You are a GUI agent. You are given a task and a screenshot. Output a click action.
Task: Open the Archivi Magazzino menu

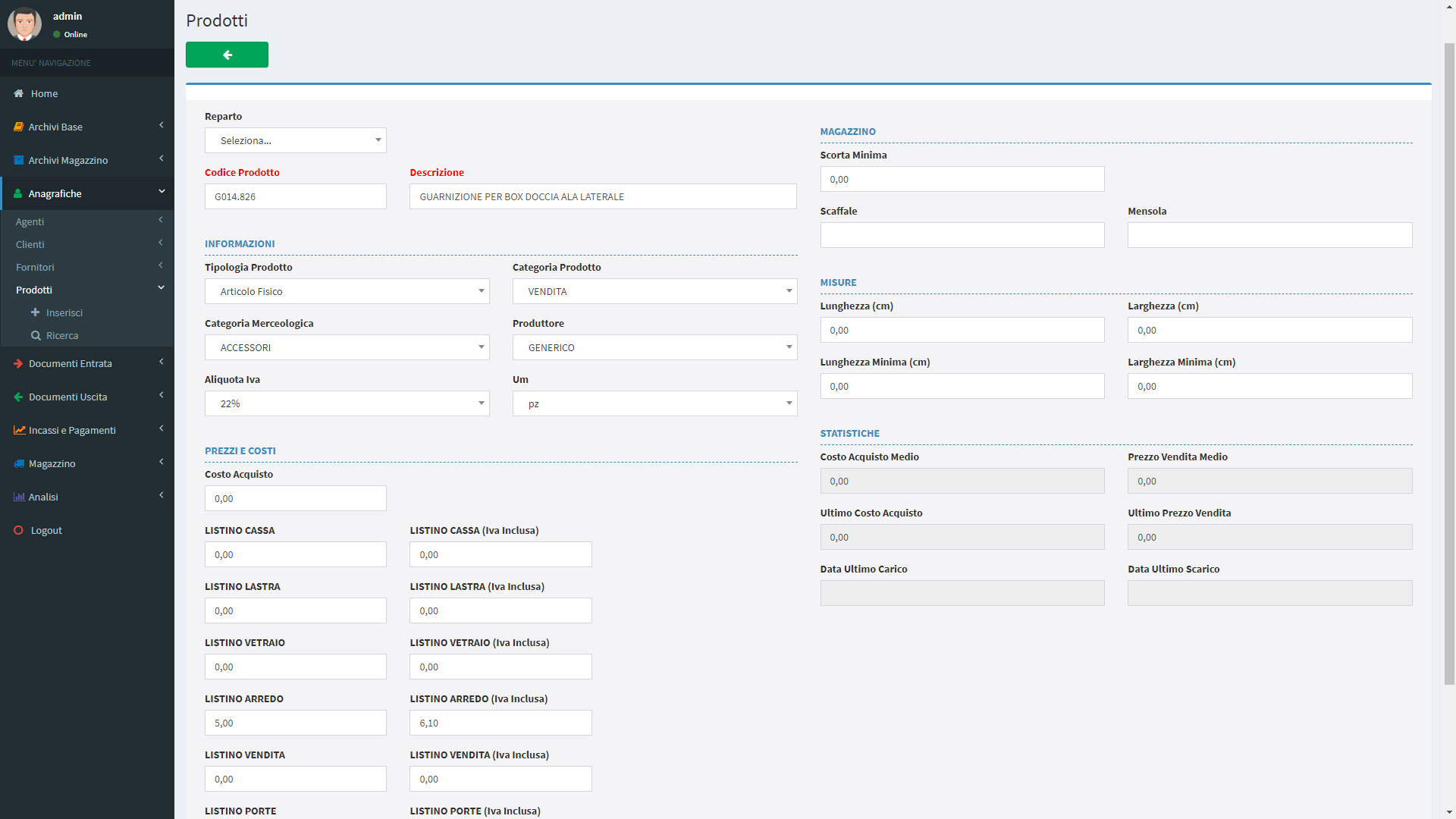pyautogui.click(x=87, y=160)
